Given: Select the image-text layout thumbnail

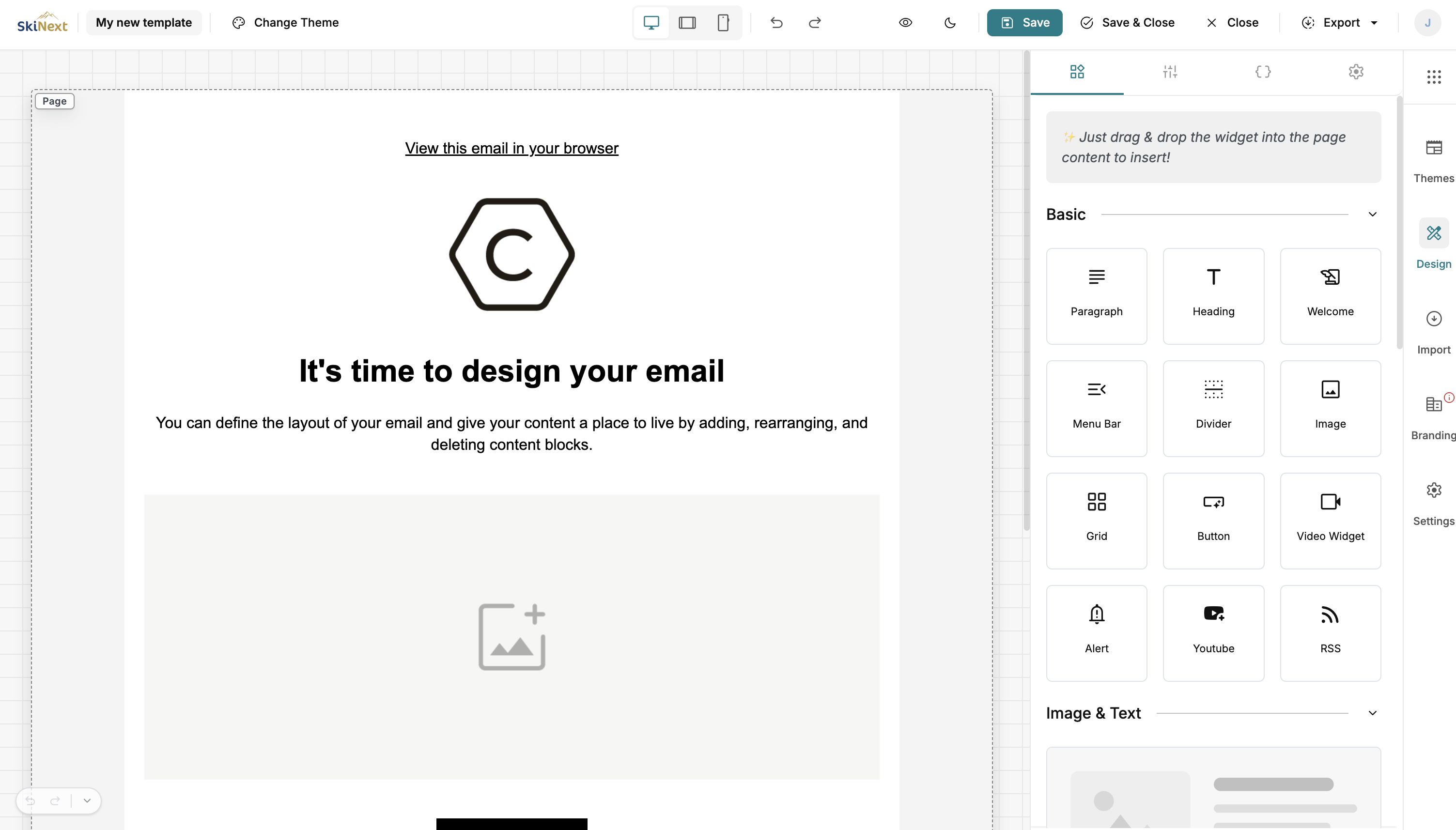Looking at the screenshot, I should click(x=1213, y=787).
